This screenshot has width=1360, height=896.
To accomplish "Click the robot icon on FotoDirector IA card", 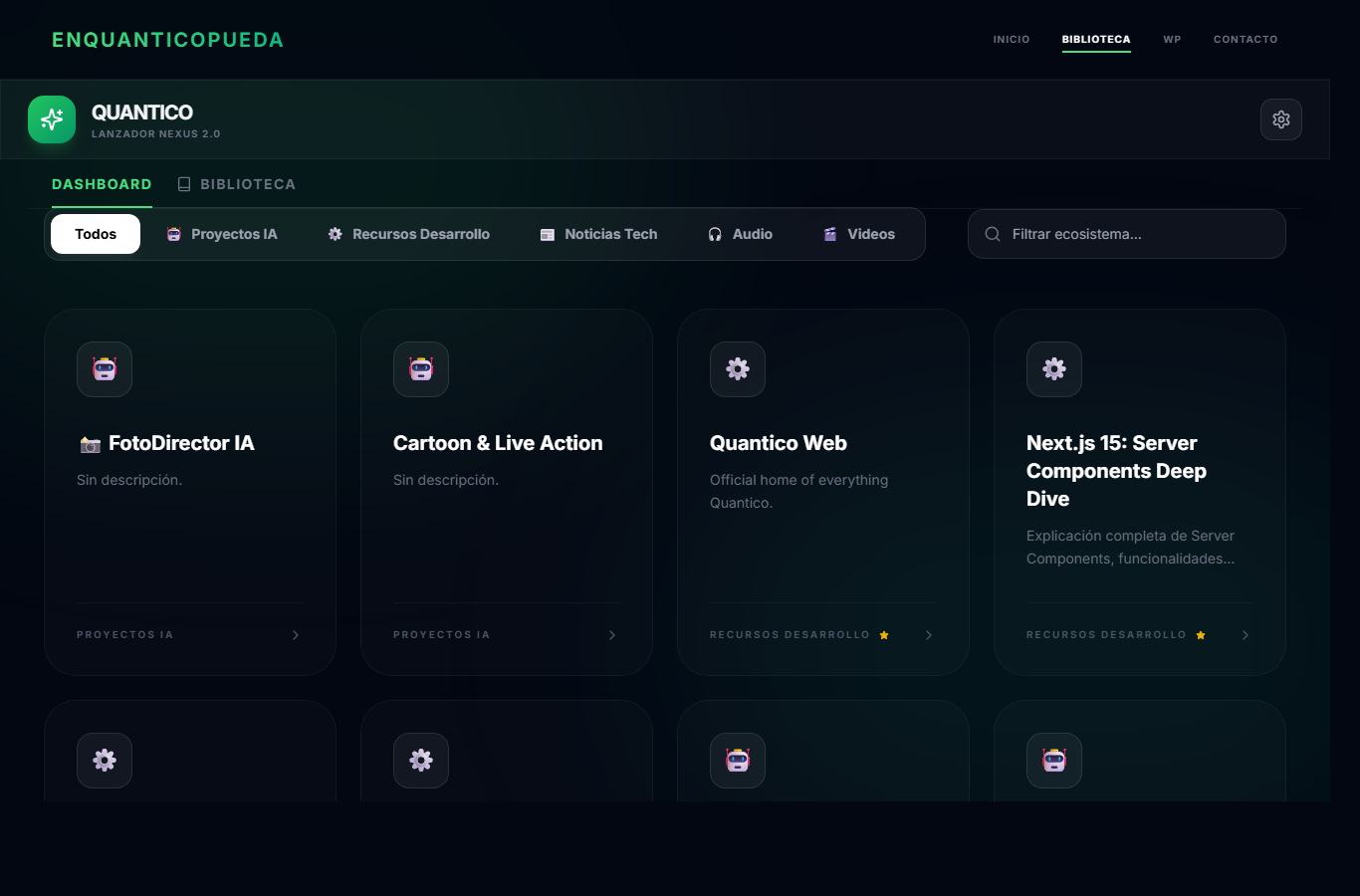I will coord(105,369).
